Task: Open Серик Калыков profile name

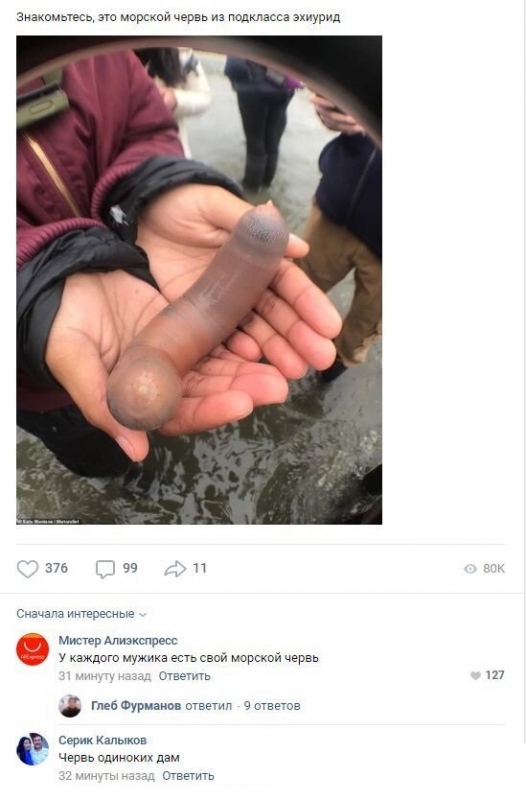Action: (x=103, y=740)
